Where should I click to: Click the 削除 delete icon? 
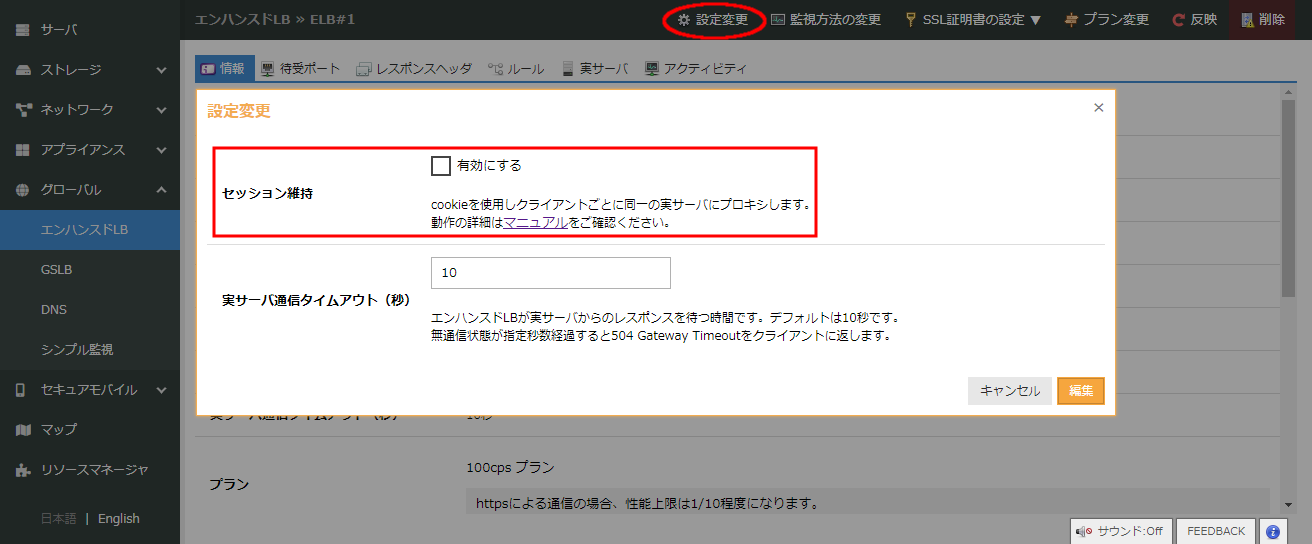coord(1247,20)
